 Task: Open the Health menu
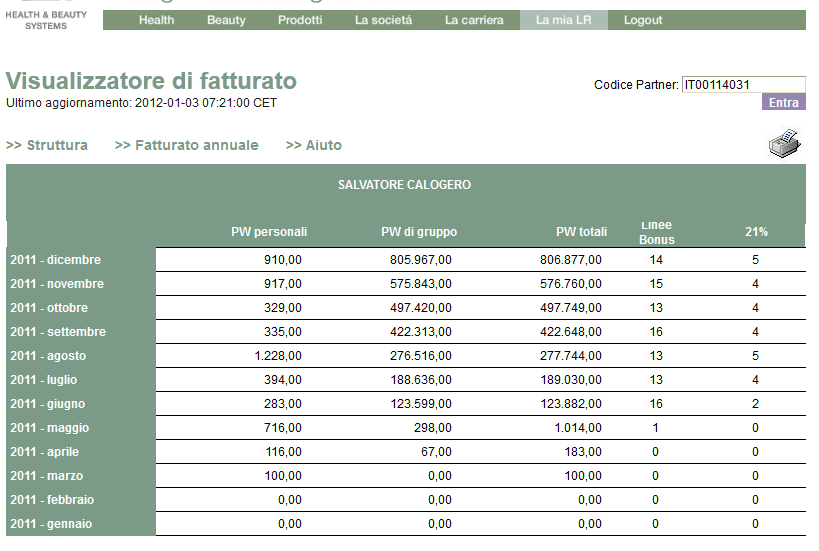[156, 20]
